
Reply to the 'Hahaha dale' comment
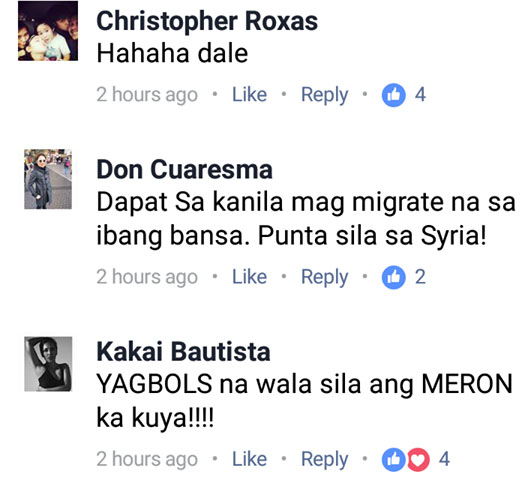coord(325,95)
